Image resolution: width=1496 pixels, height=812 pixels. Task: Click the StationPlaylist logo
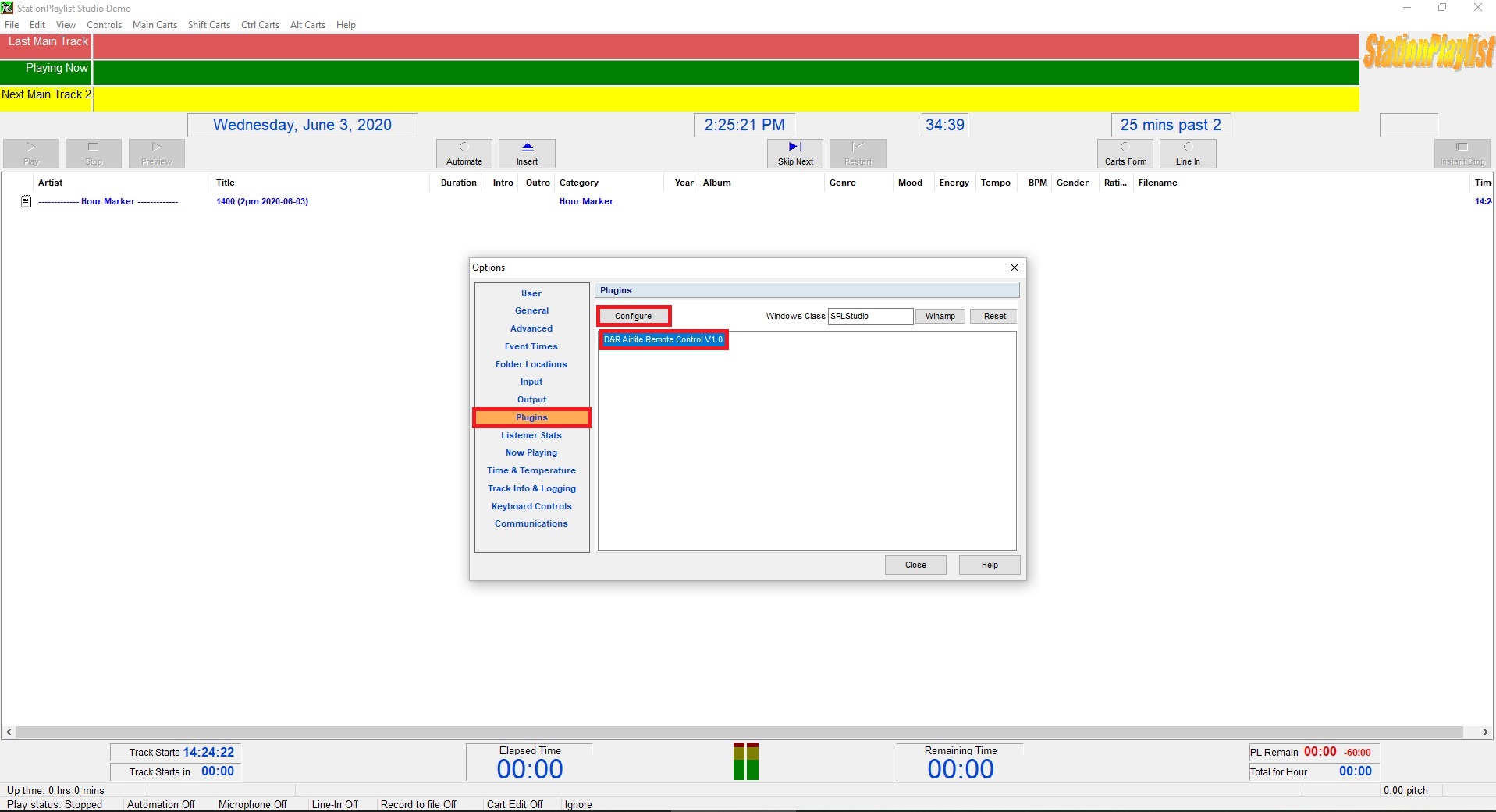click(1428, 52)
